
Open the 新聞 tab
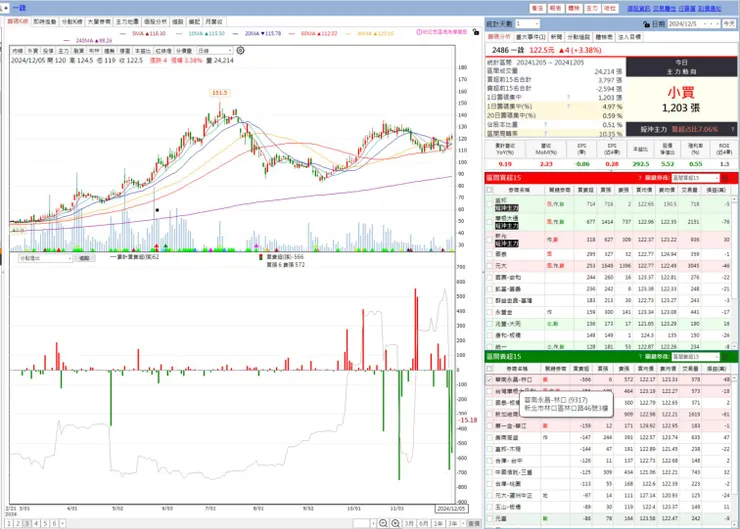(x=556, y=37)
